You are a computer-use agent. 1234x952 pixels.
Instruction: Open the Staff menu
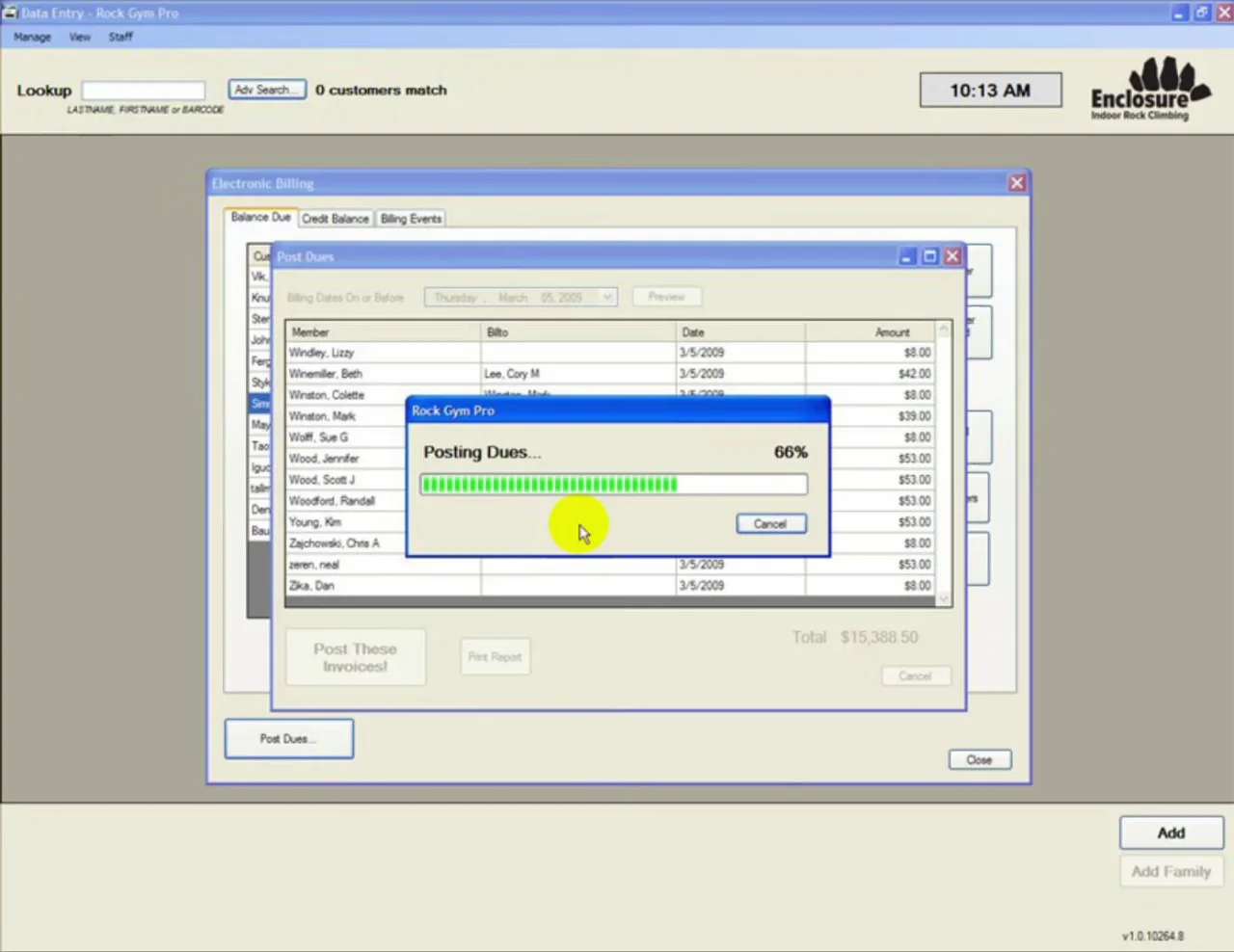(x=121, y=37)
